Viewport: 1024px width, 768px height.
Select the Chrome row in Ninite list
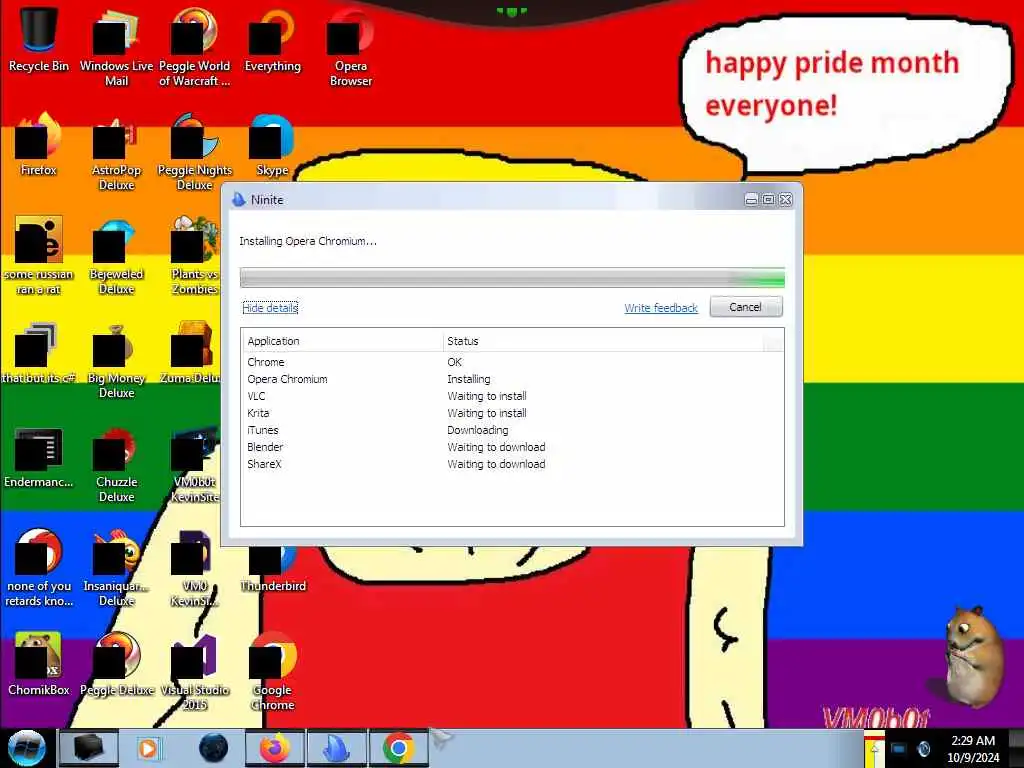click(x=512, y=362)
